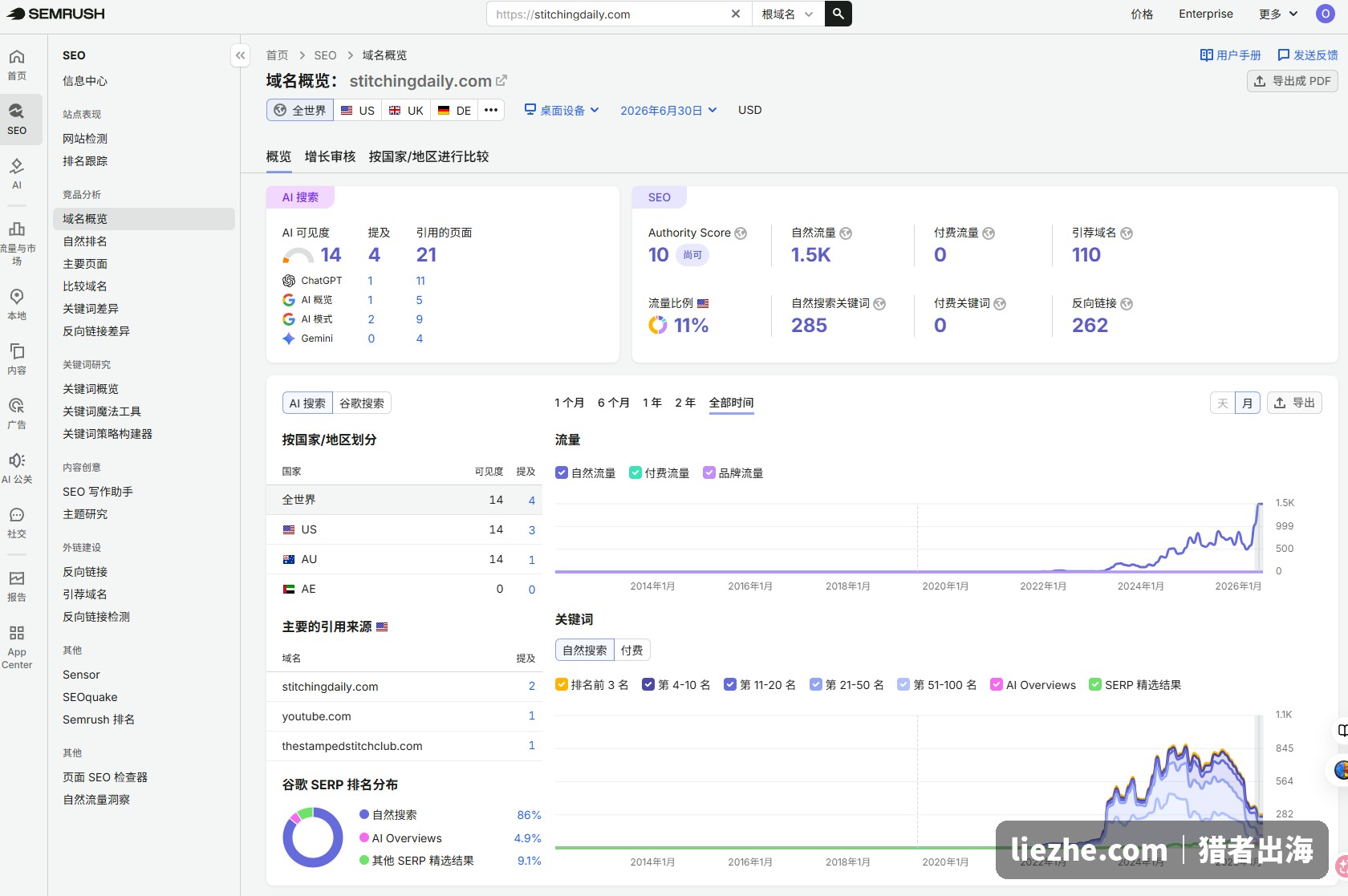Select the SEO sidebar icon
Image resolution: width=1348 pixels, height=896 pixels.
(x=17, y=118)
